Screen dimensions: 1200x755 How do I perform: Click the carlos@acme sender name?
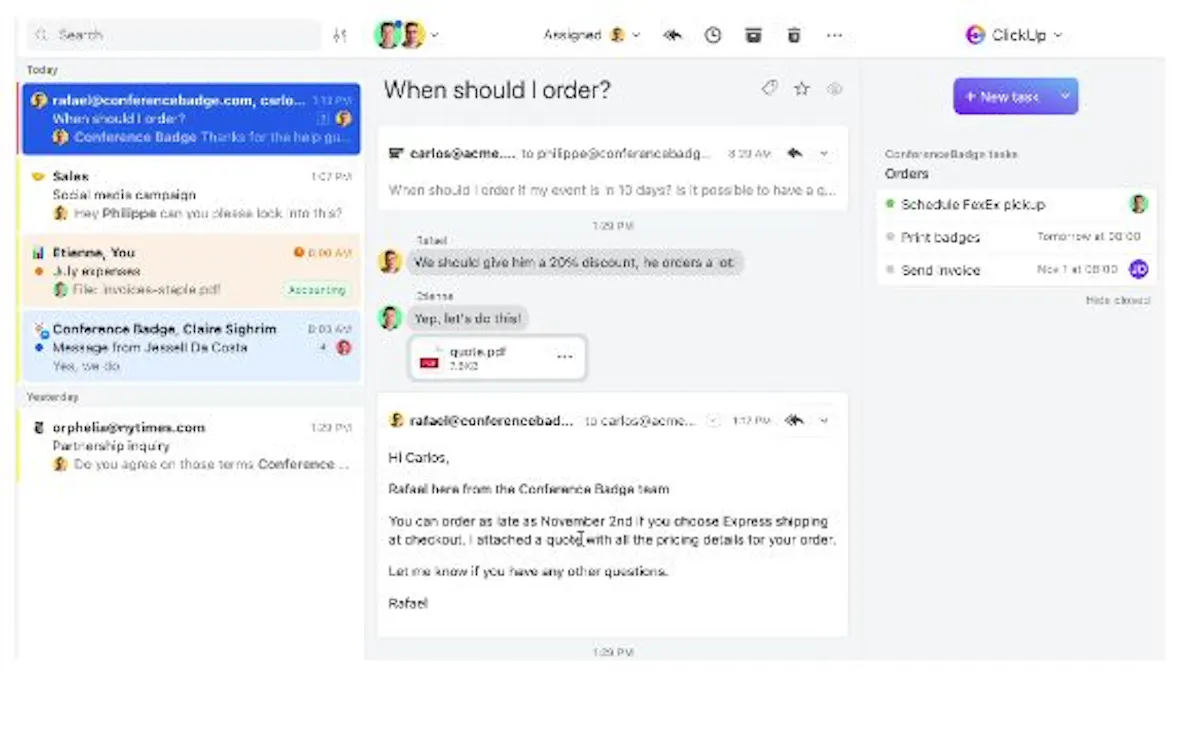[463, 154]
